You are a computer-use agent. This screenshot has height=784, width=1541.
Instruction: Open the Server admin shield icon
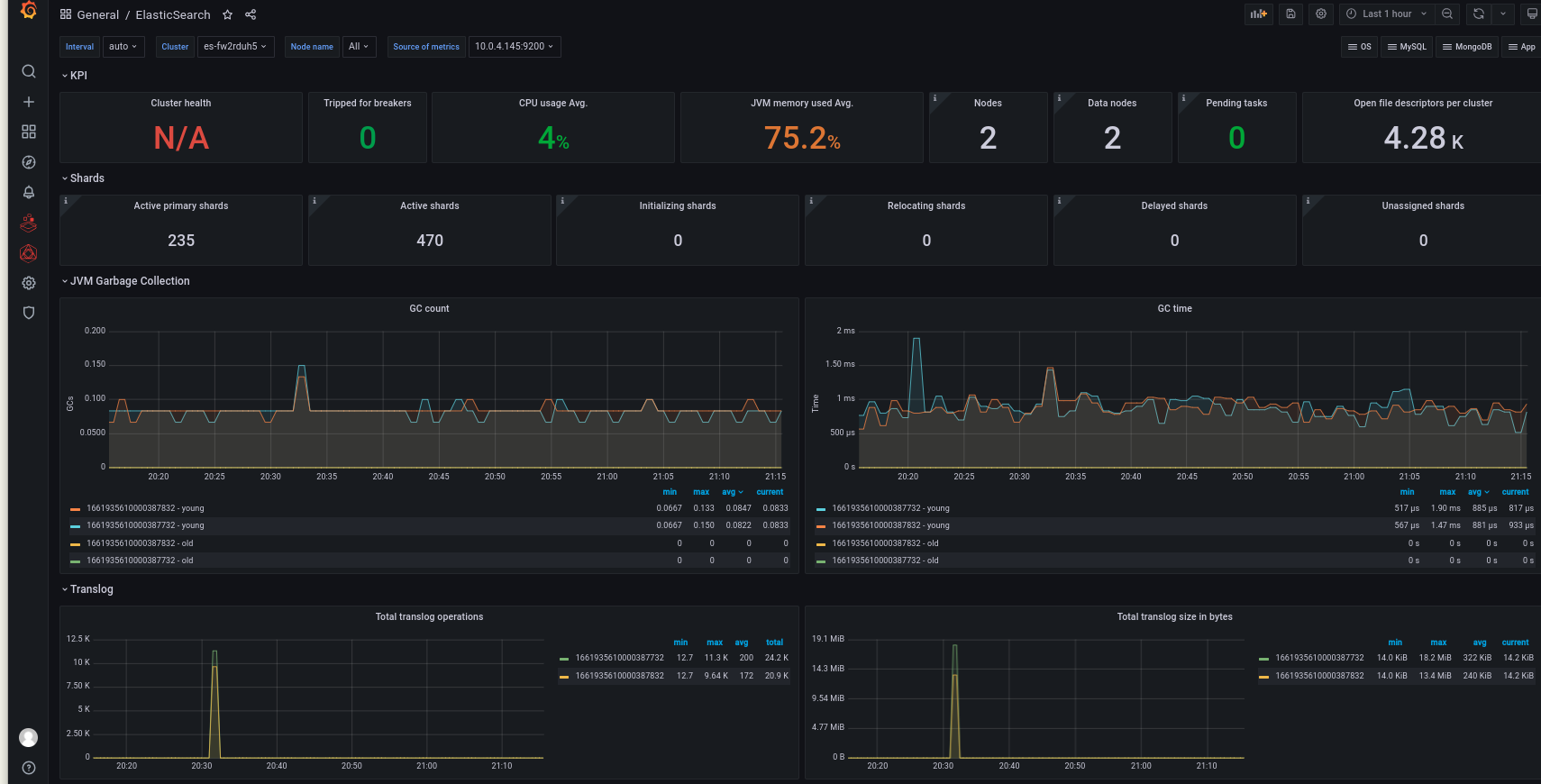click(x=29, y=313)
